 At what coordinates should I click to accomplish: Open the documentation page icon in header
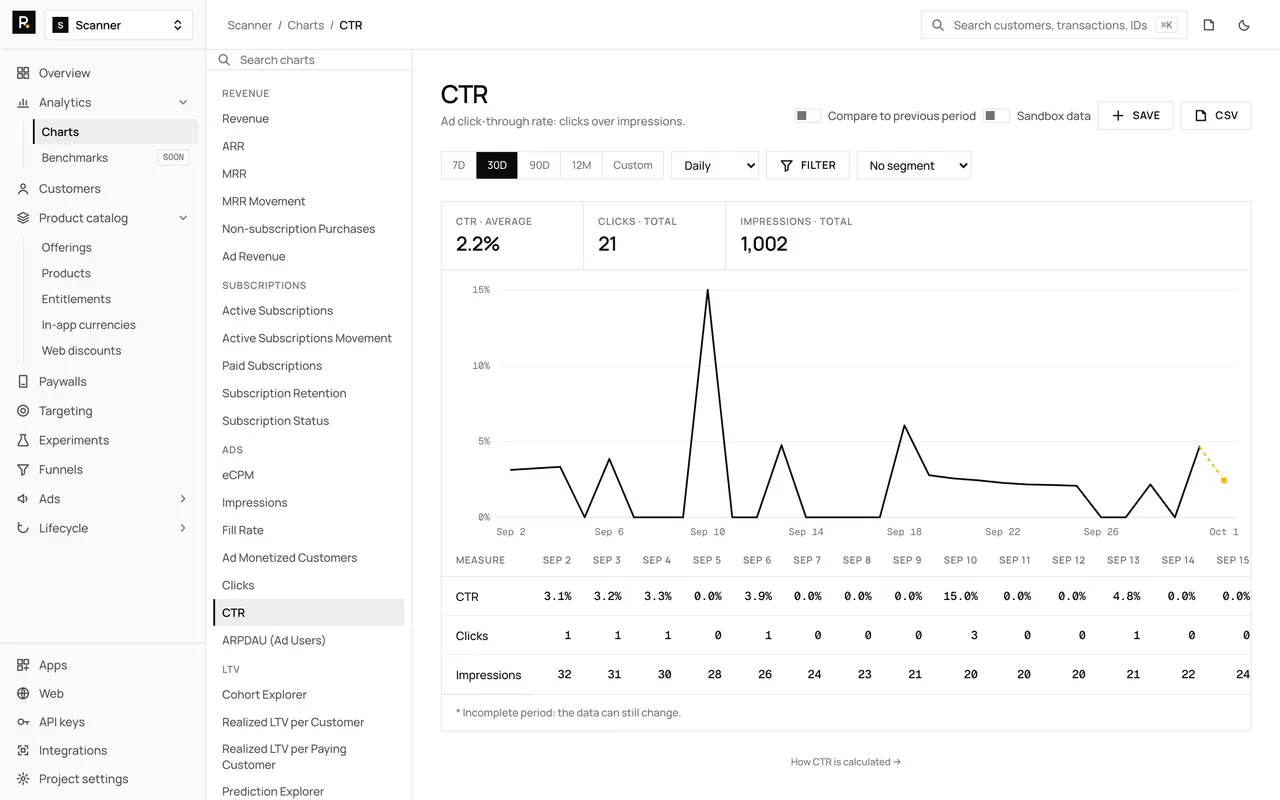[1209, 25]
